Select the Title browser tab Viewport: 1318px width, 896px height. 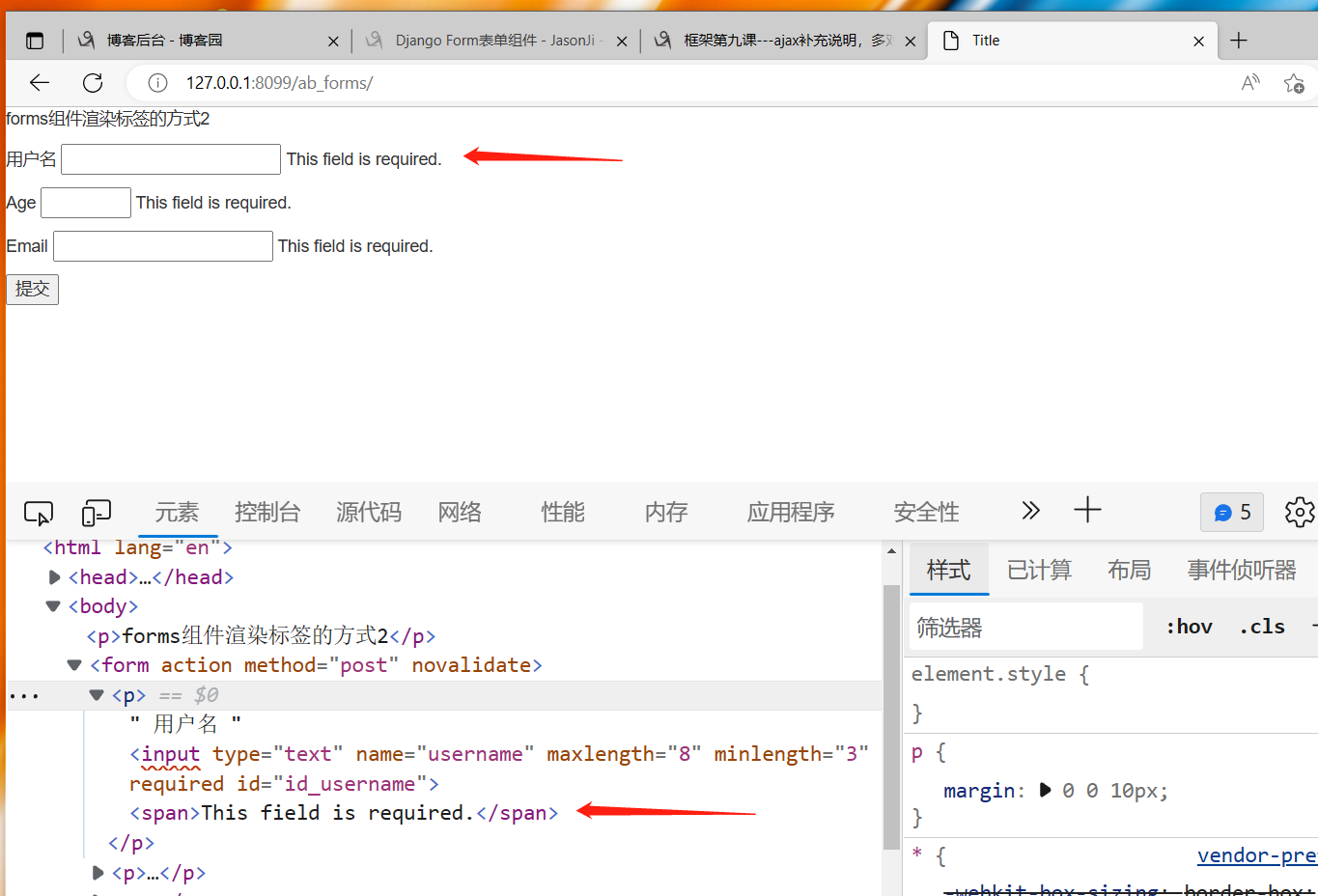(x=1072, y=41)
